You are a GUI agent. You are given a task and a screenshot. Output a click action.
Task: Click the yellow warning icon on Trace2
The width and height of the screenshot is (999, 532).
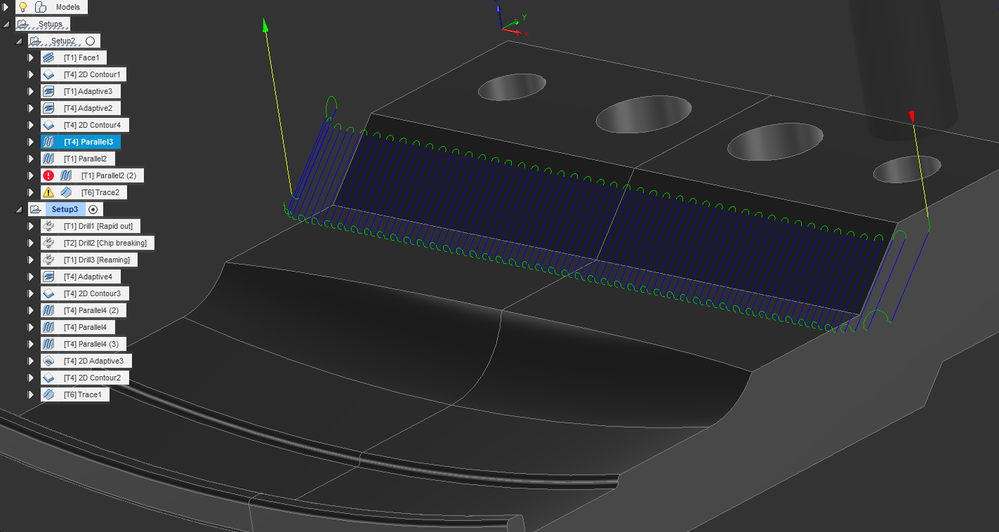(x=48, y=192)
